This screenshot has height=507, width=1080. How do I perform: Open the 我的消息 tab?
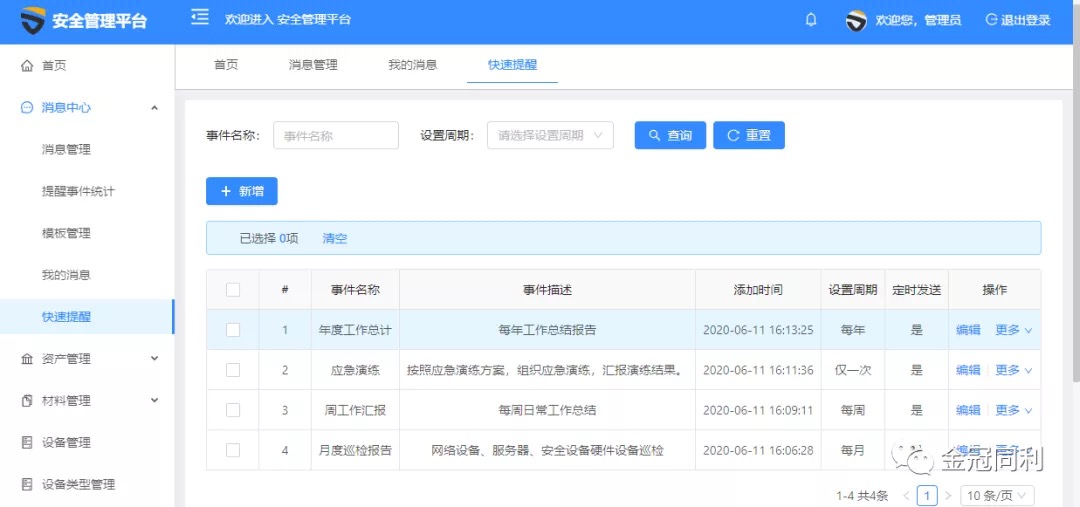tap(413, 65)
